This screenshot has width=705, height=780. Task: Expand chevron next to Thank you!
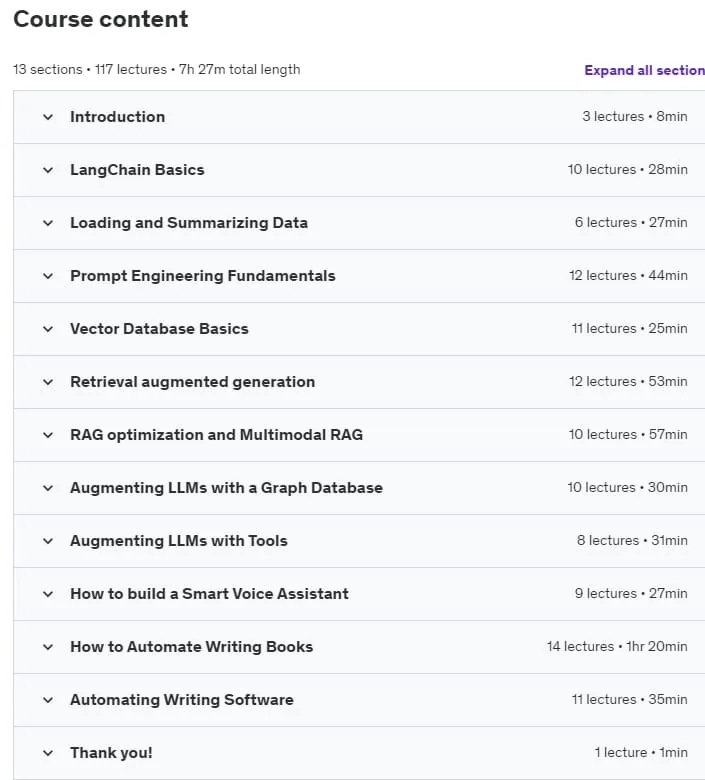click(48, 754)
